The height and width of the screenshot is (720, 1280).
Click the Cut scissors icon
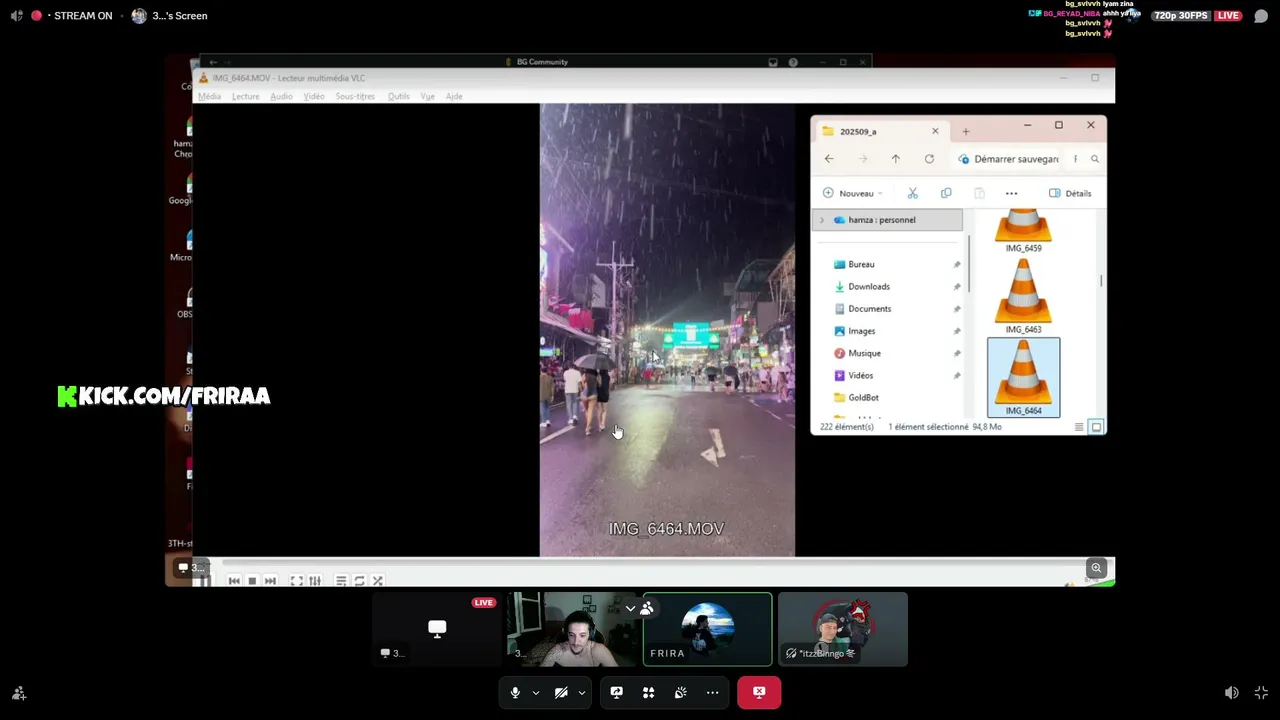[912, 193]
